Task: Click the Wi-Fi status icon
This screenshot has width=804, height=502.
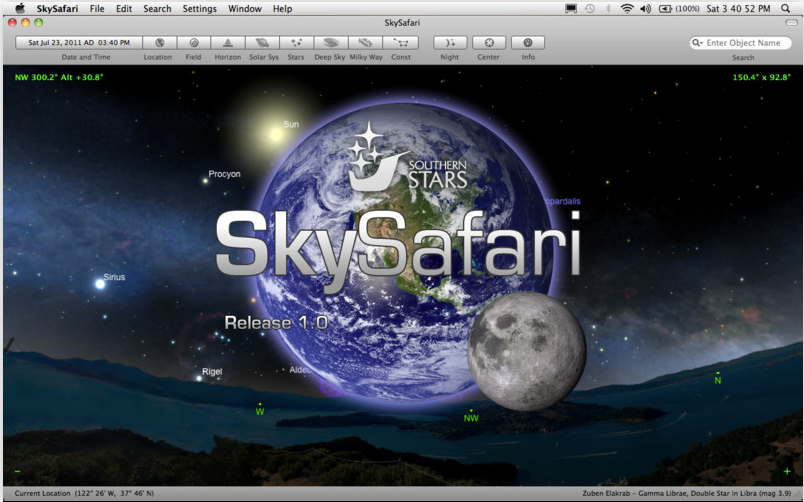Action: tap(627, 9)
